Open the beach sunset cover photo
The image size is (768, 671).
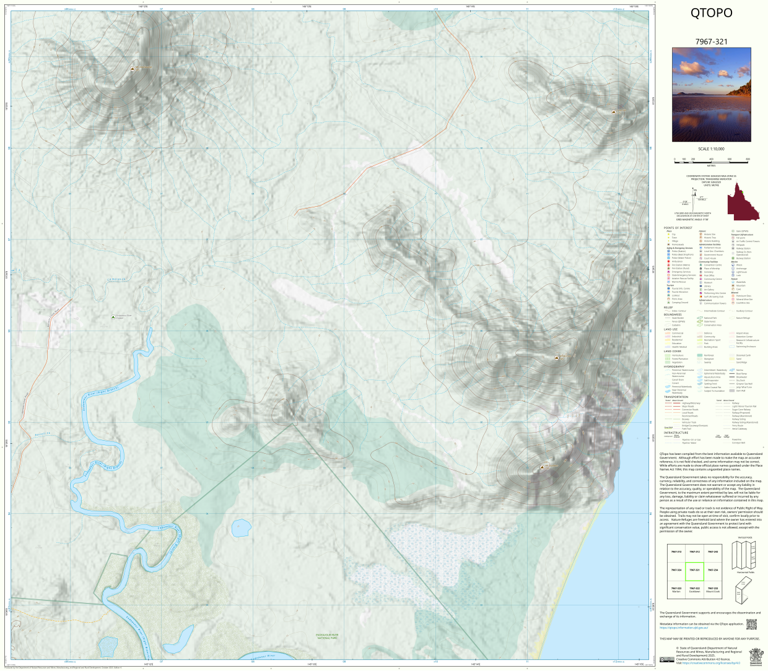[711, 95]
